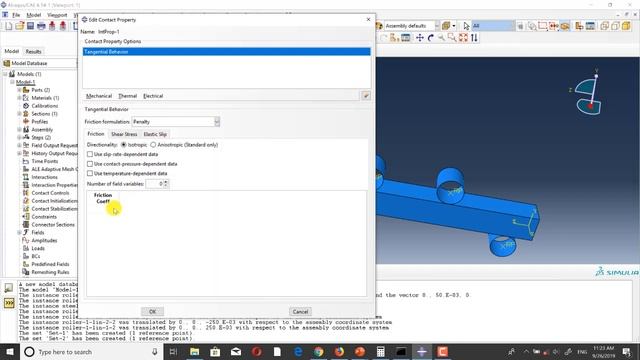The width and height of the screenshot is (640, 360).
Task: Open the Mechanical menu in dialog
Action: 99,96
